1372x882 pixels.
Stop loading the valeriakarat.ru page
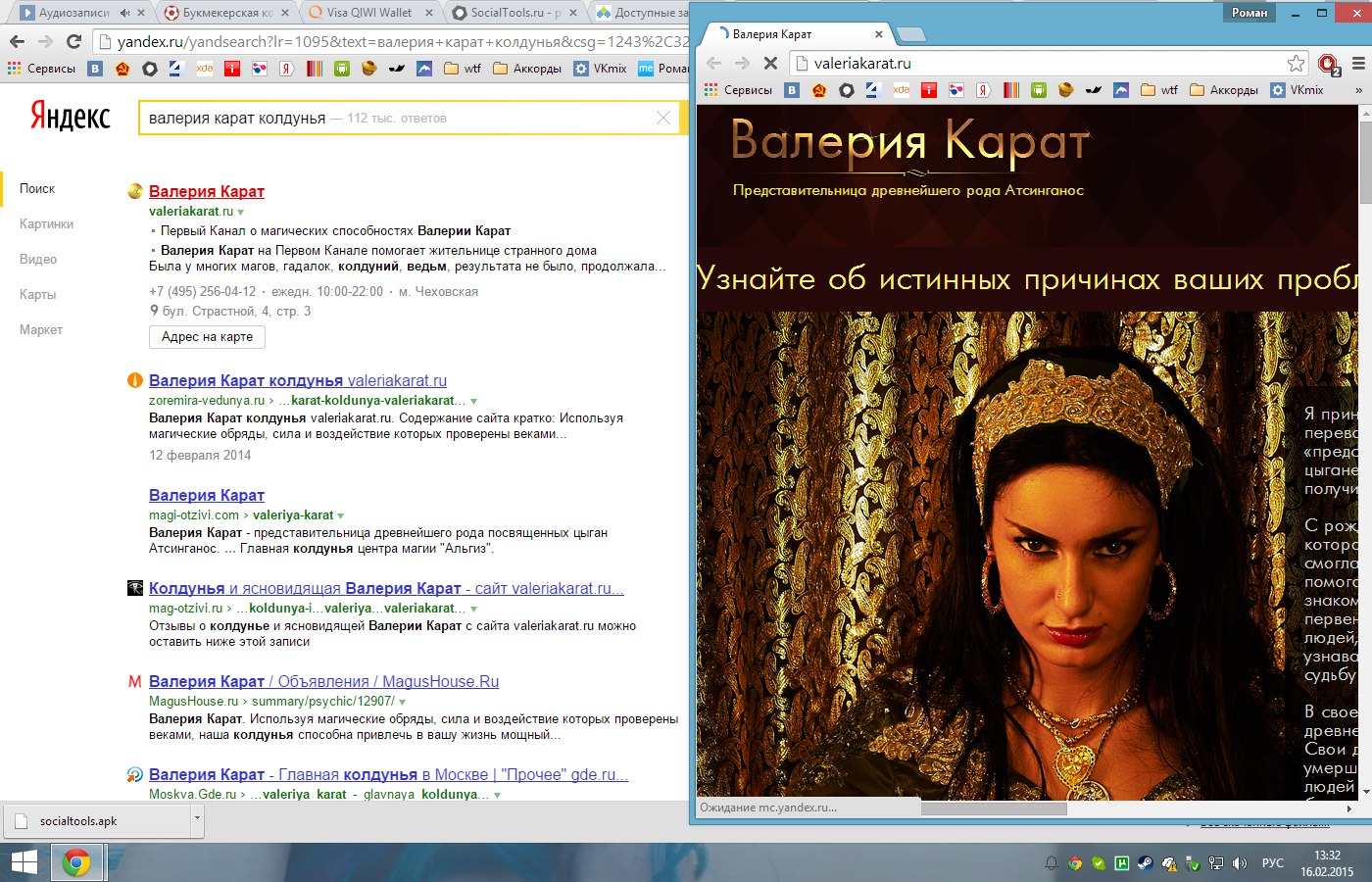coord(770,64)
